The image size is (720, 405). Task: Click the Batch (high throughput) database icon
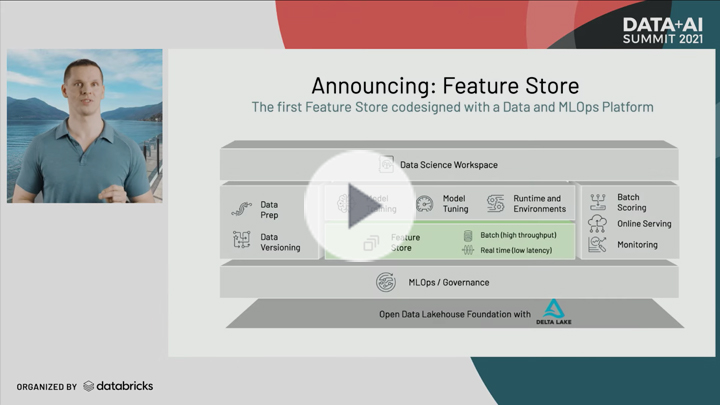(468, 236)
